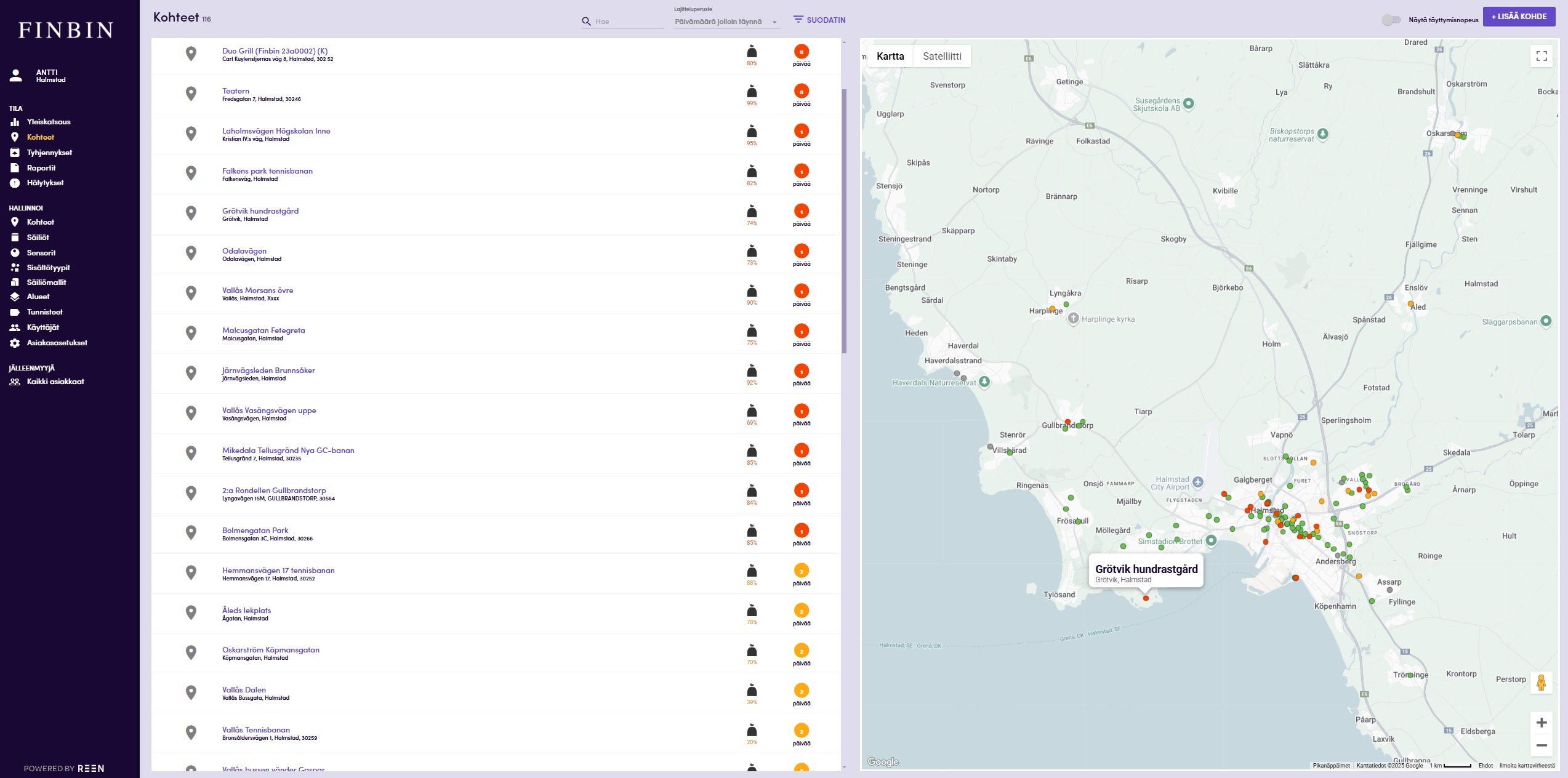1568x778 pixels.
Task: Click the map fullscreen toggle icon
Action: (x=1541, y=56)
